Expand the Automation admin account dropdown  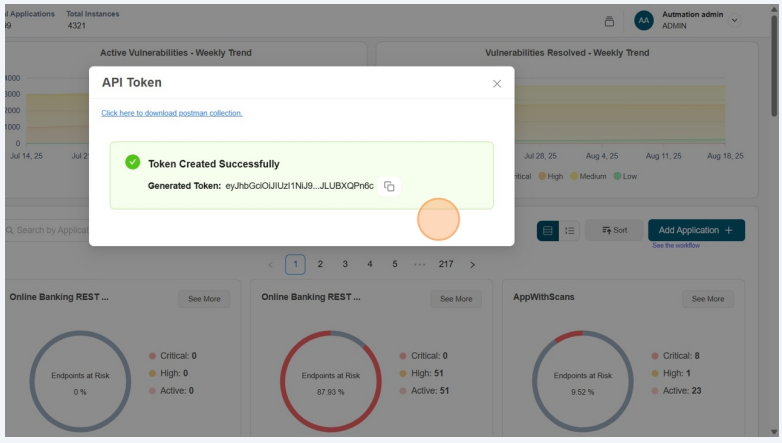pos(735,20)
